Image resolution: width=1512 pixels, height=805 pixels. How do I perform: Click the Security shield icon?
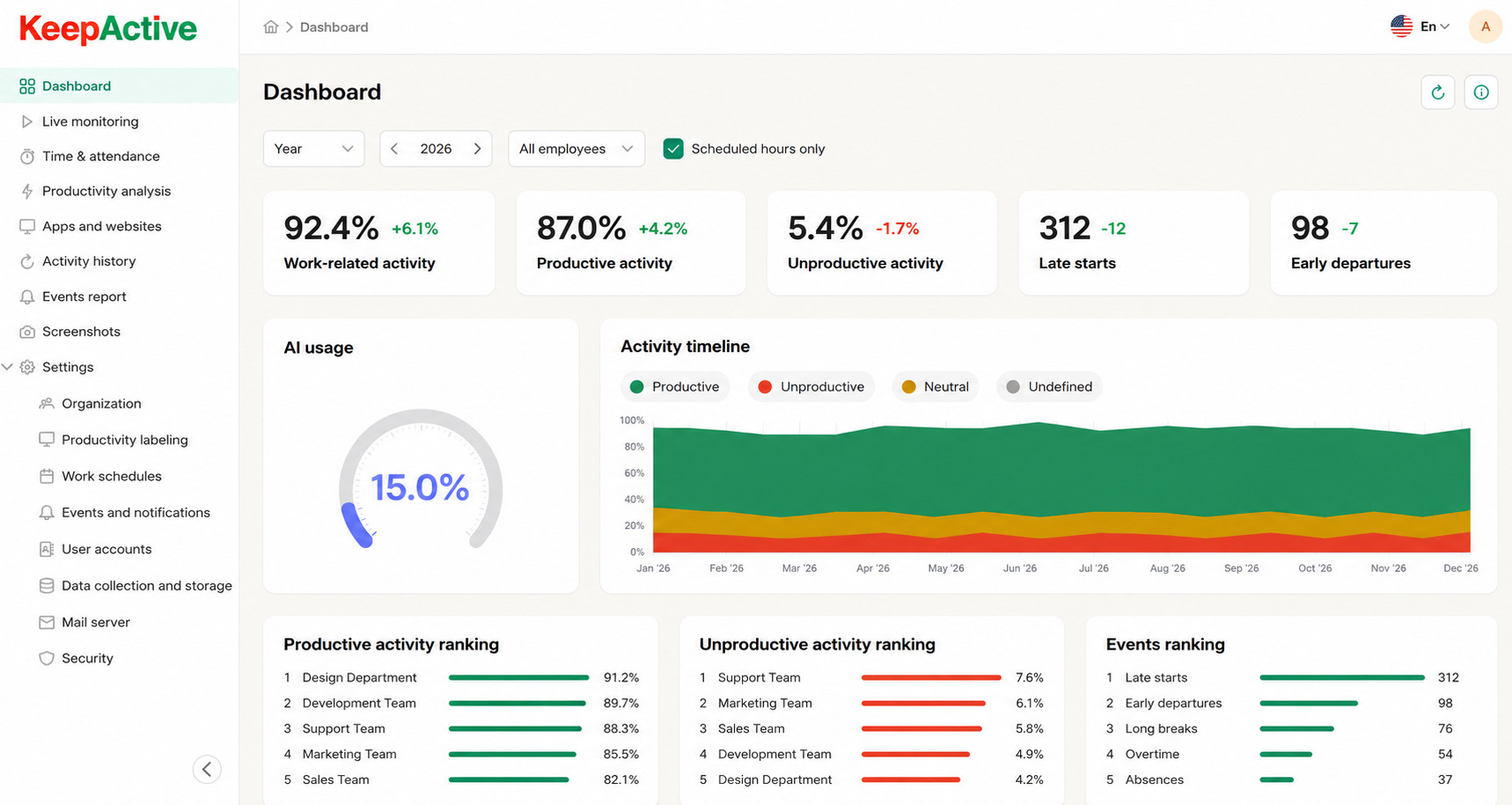coord(47,658)
